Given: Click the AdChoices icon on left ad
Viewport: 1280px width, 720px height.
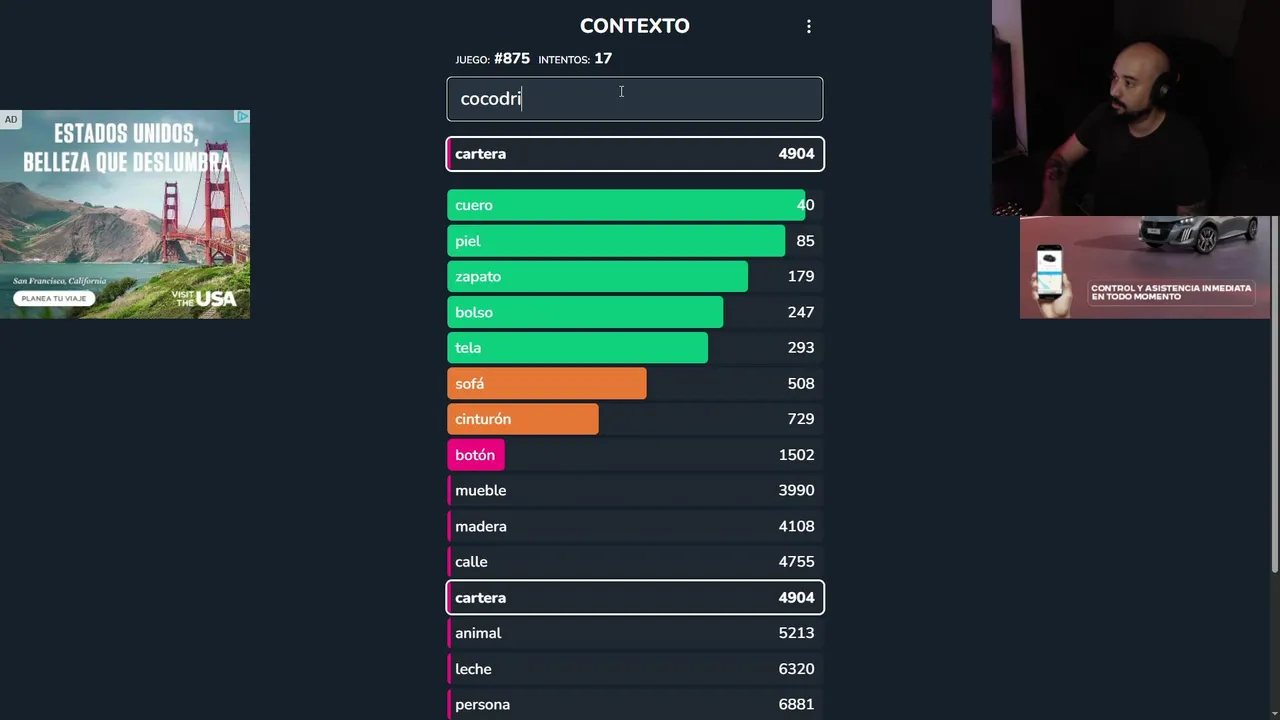Looking at the screenshot, I should [x=242, y=117].
